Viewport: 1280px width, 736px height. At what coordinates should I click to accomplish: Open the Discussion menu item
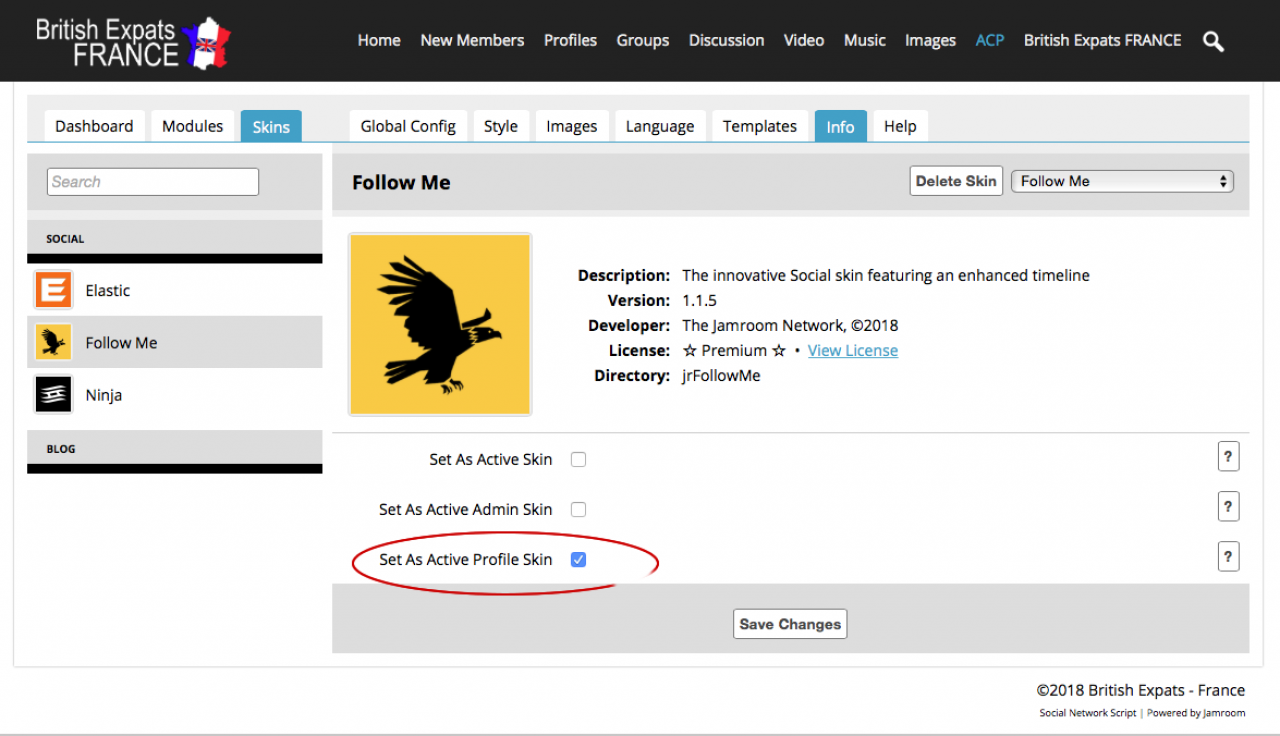(727, 40)
